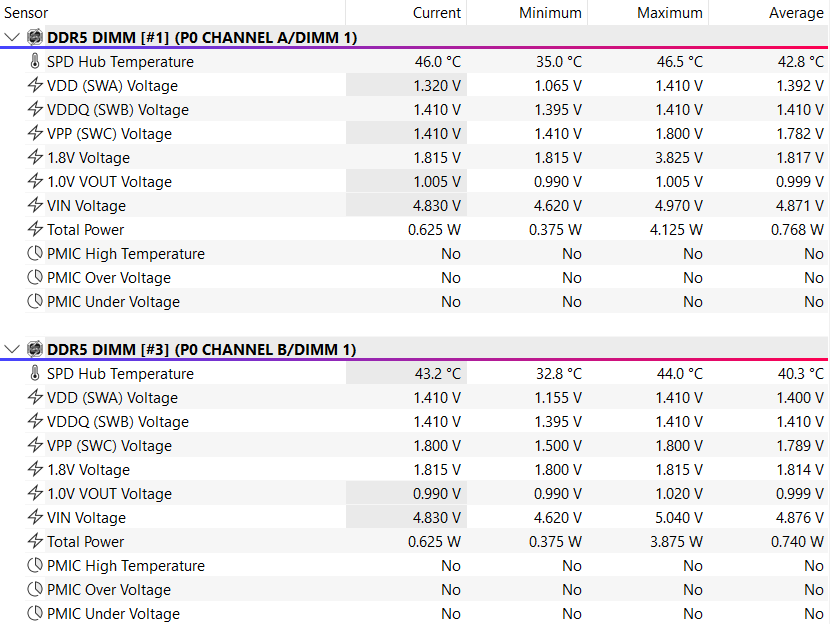The height and width of the screenshot is (624, 830).
Task: Click DIMM #1 VDD current value 1.320 V
Action: tap(437, 86)
